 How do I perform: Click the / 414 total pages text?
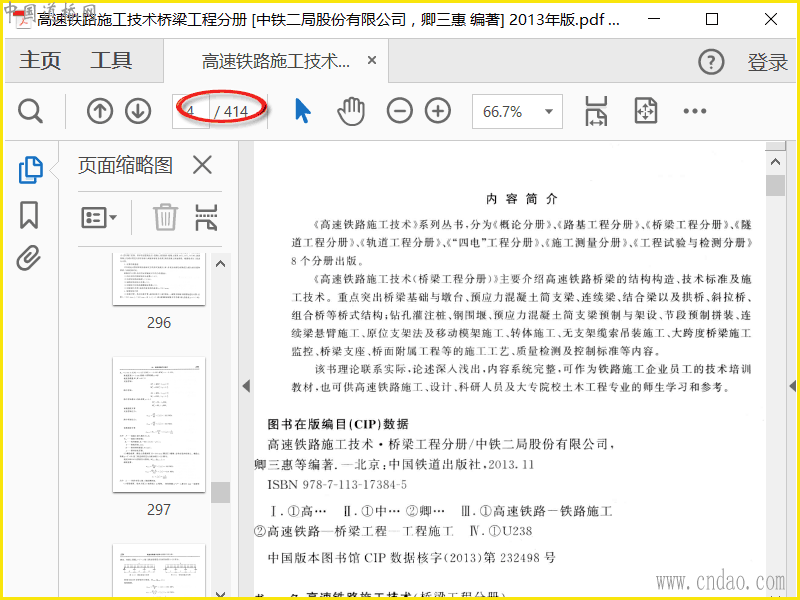point(231,111)
